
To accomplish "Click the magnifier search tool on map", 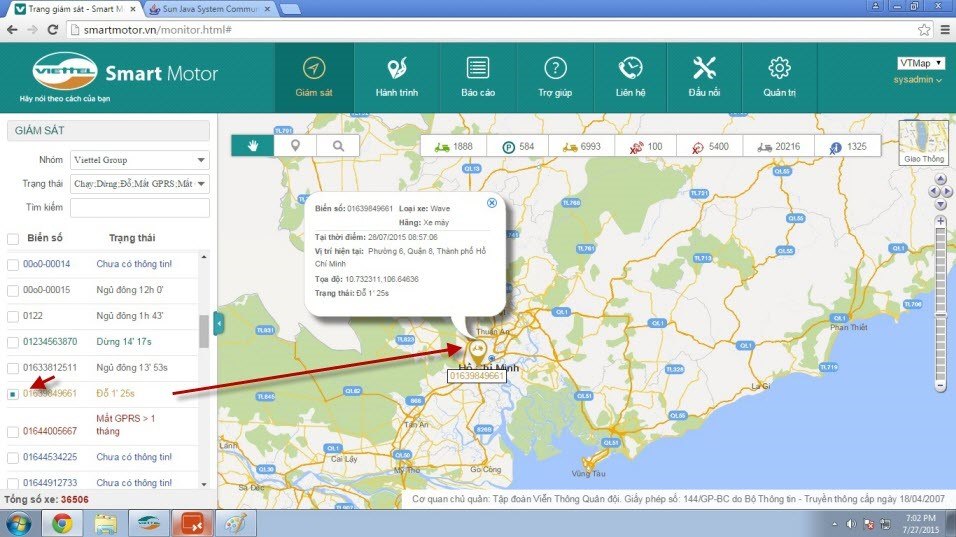I will [339, 146].
